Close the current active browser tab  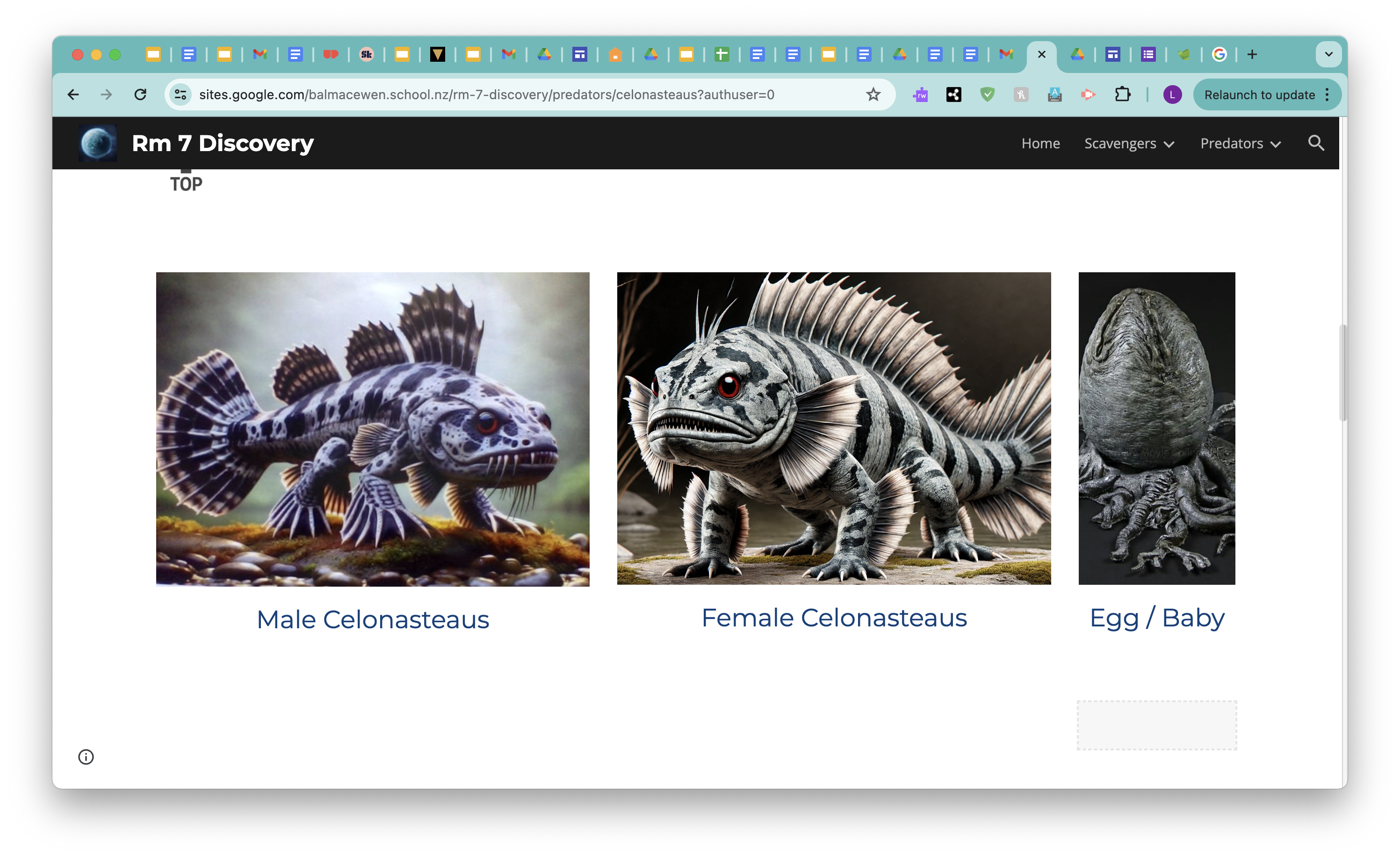click(x=1041, y=55)
